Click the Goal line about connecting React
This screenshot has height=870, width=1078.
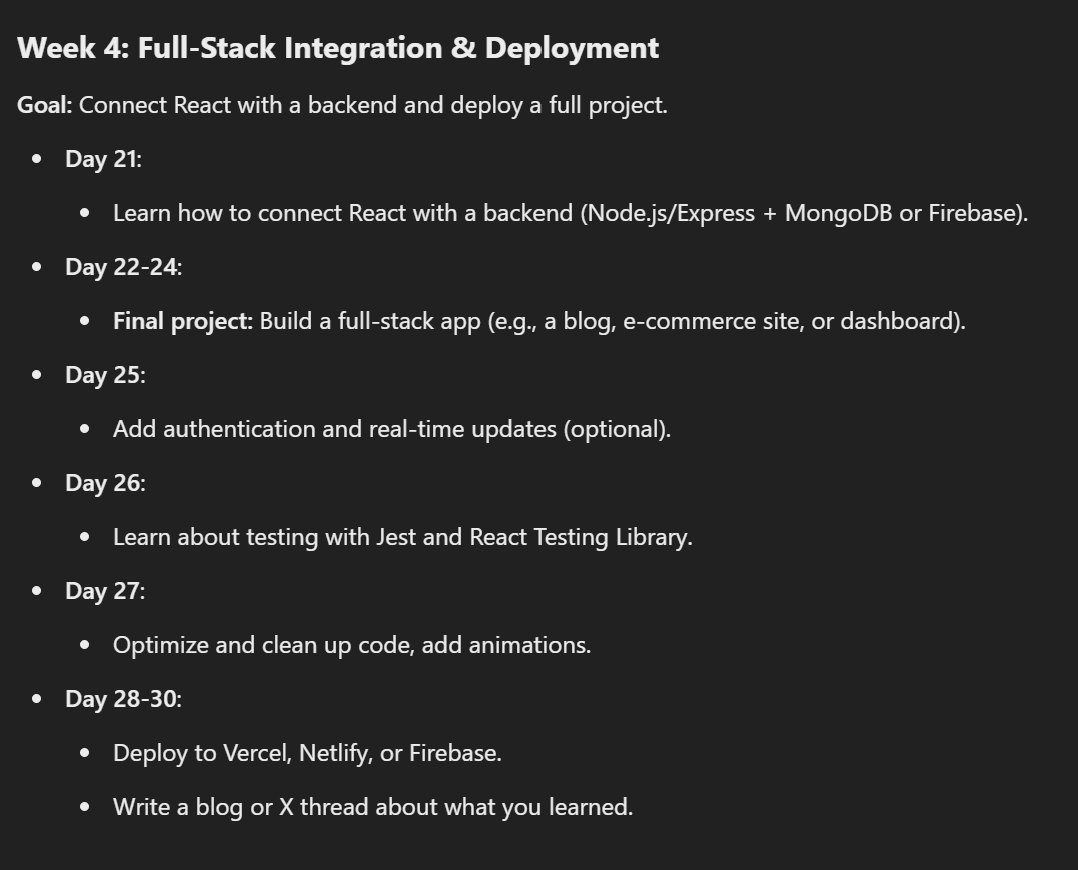[342, 105]
